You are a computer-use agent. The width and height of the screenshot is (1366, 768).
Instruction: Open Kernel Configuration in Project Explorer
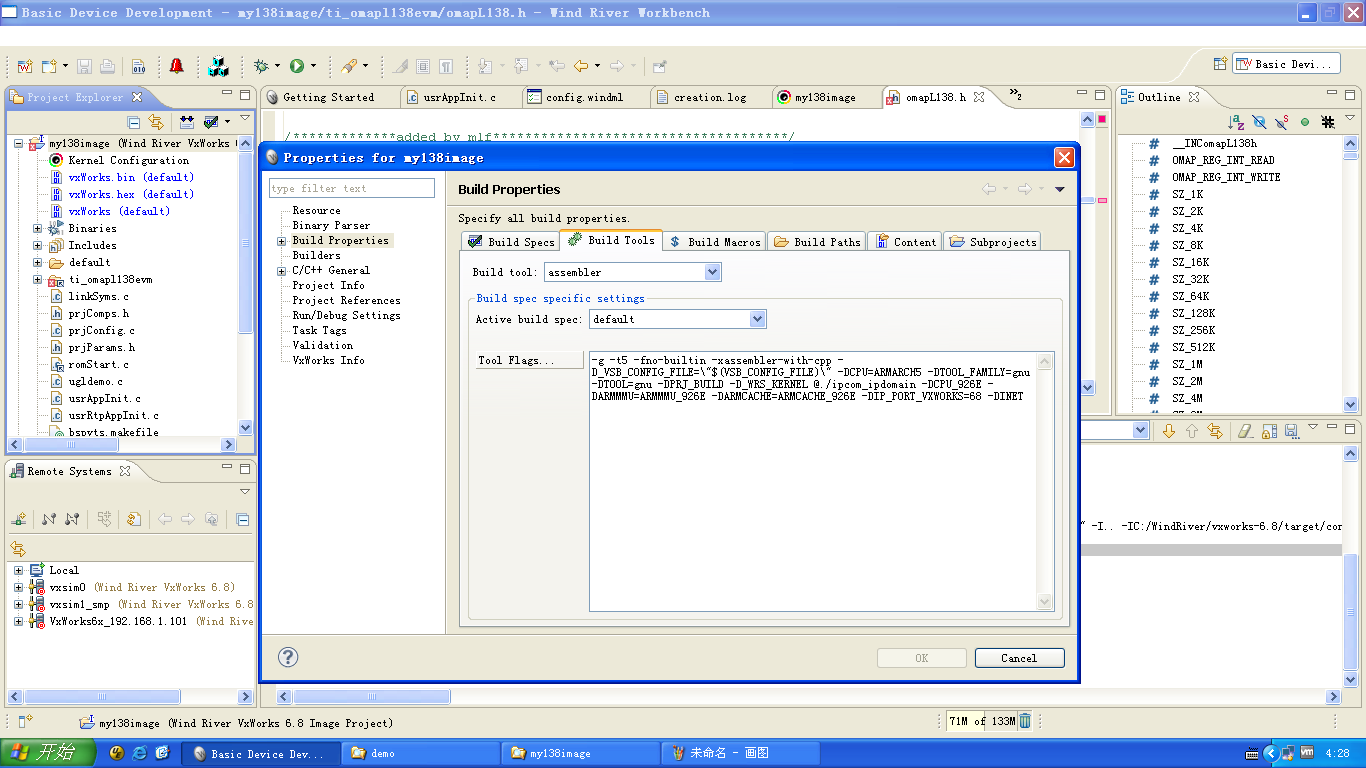(128, 160)
